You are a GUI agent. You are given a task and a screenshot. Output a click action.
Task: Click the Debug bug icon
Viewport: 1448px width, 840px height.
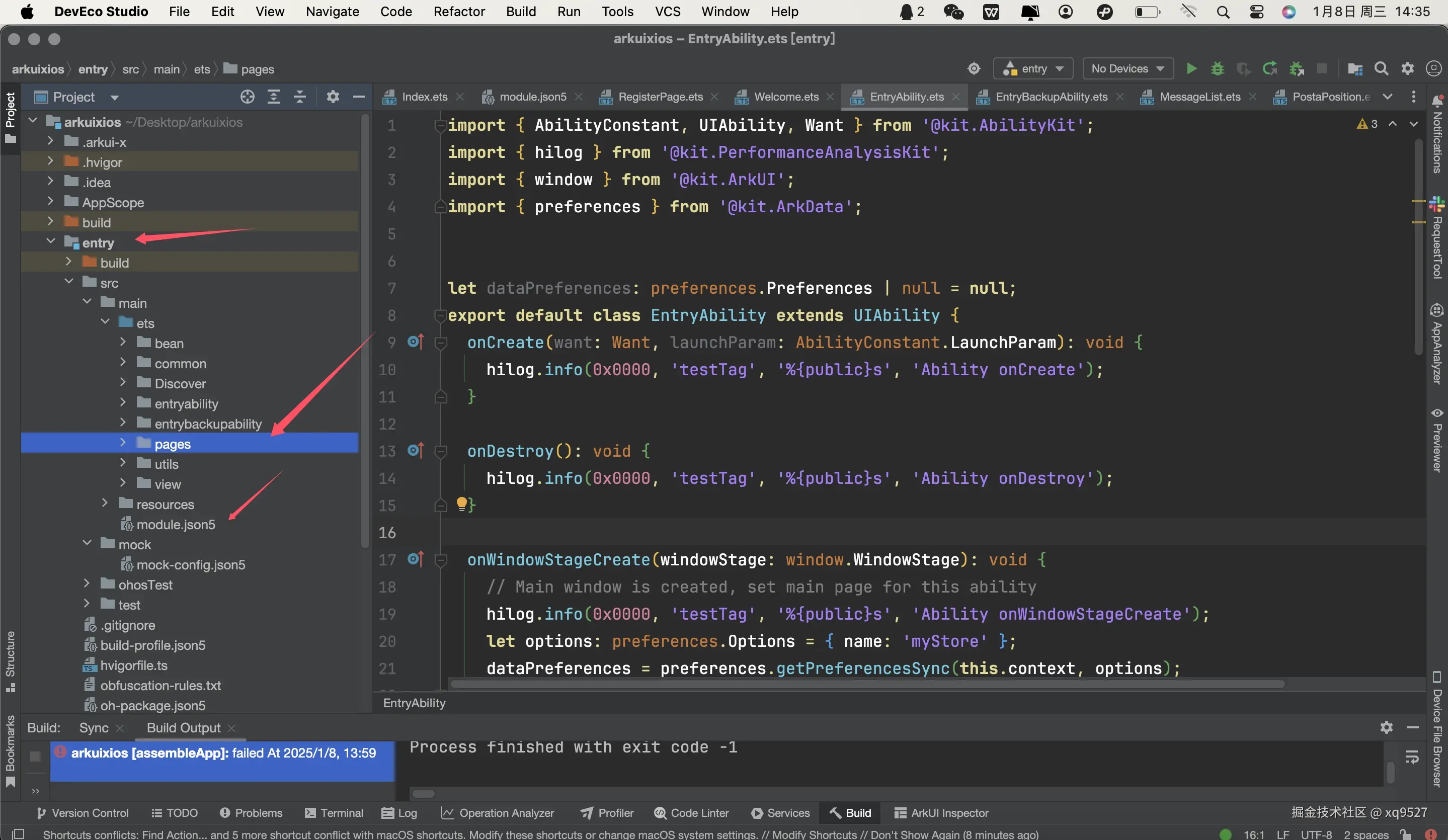pyautogui.click(x=1217, y=69)
